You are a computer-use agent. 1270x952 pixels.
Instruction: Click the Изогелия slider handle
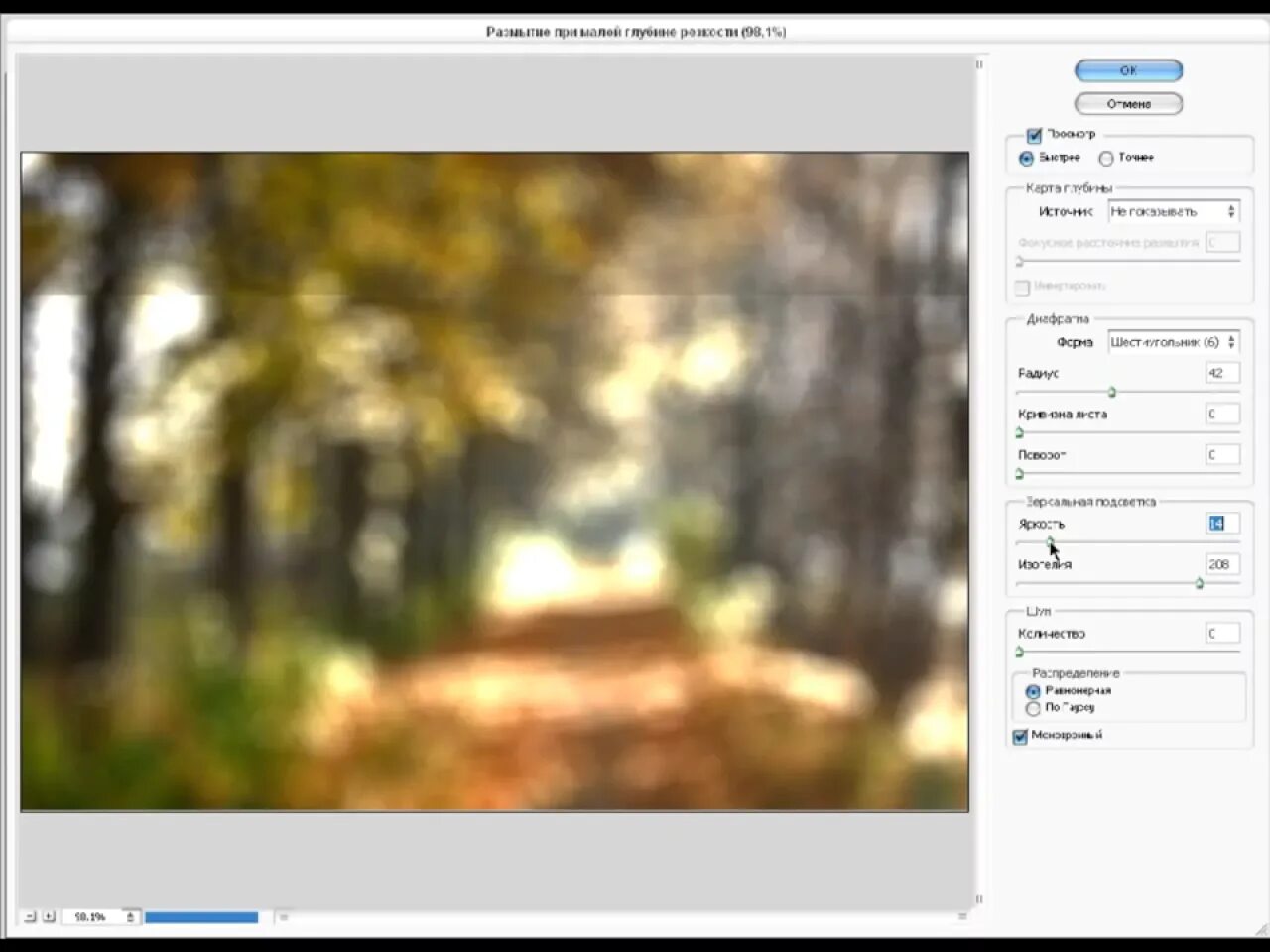[x=1199, y=584]
